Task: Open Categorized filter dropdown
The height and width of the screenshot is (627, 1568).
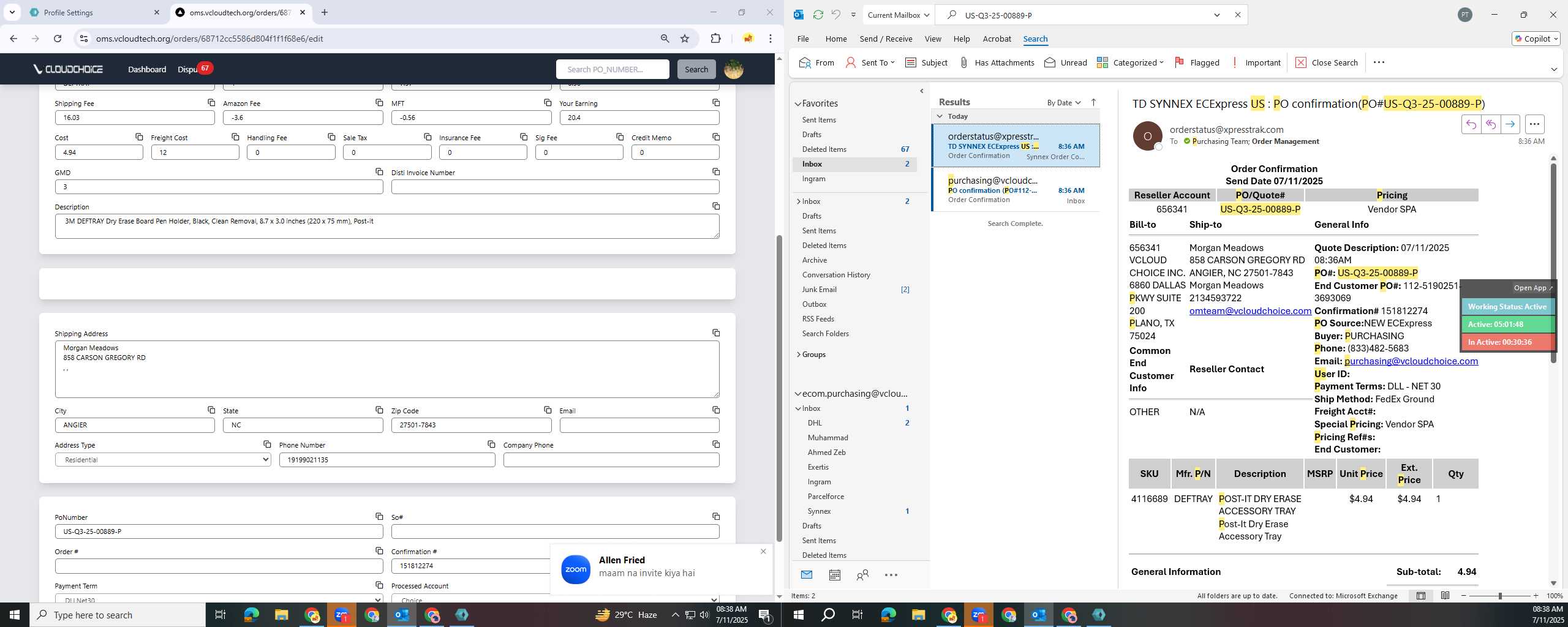Action: (x=1130, y=62)
